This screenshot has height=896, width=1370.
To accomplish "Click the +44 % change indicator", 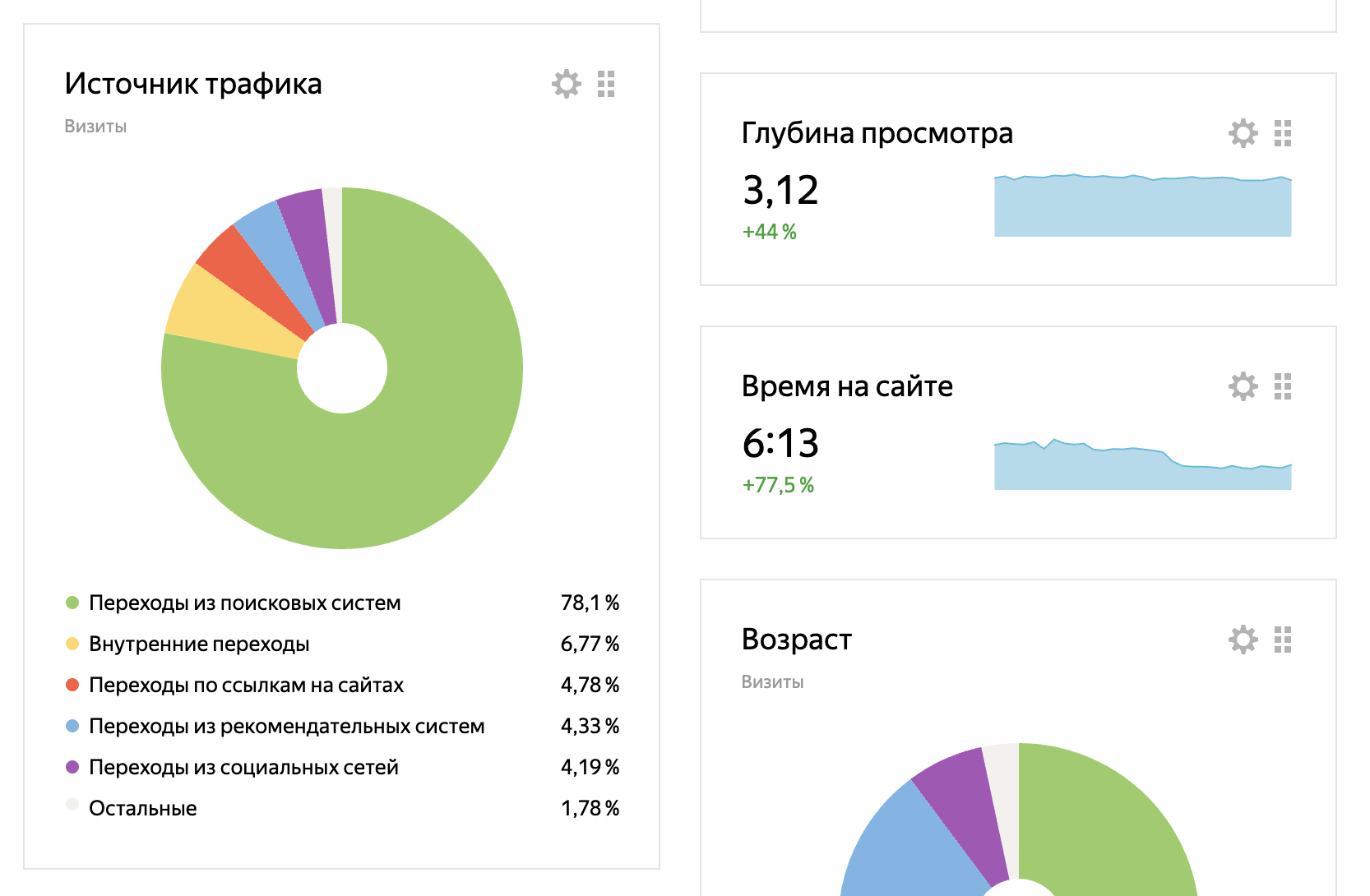I will 770,232.
